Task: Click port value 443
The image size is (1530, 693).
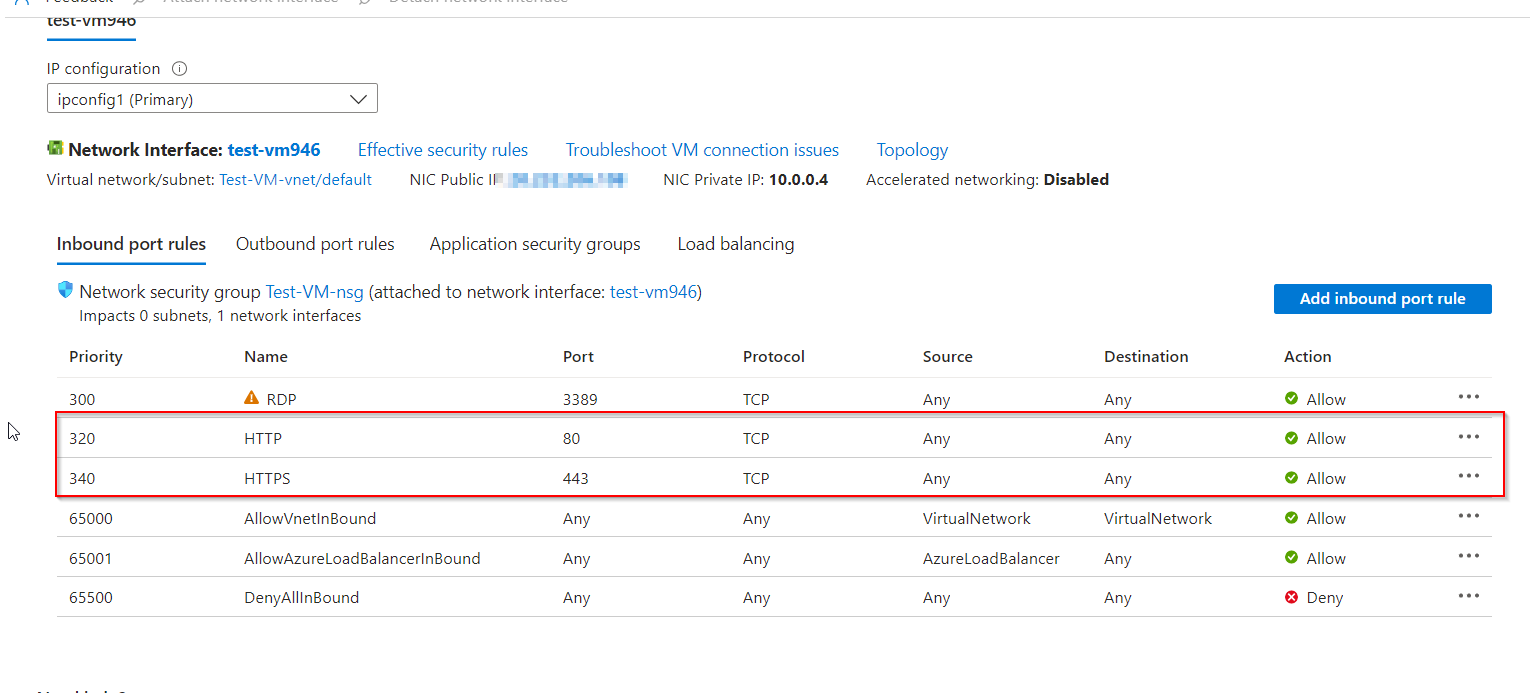Action: [576, 479]
